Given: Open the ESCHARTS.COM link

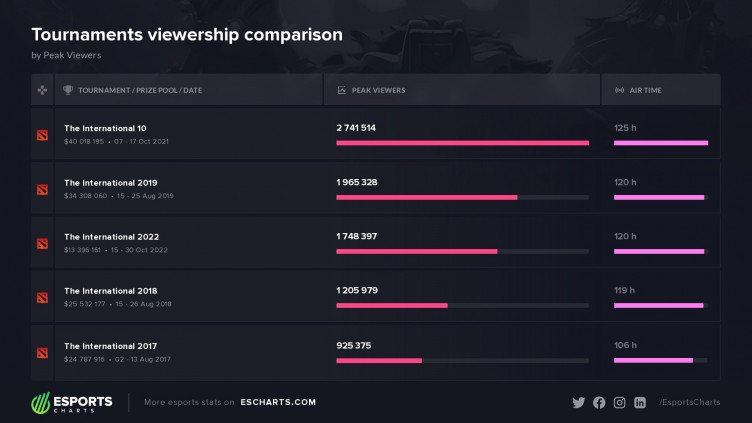Looking at the screenshot, I should (x=278, y=402).
